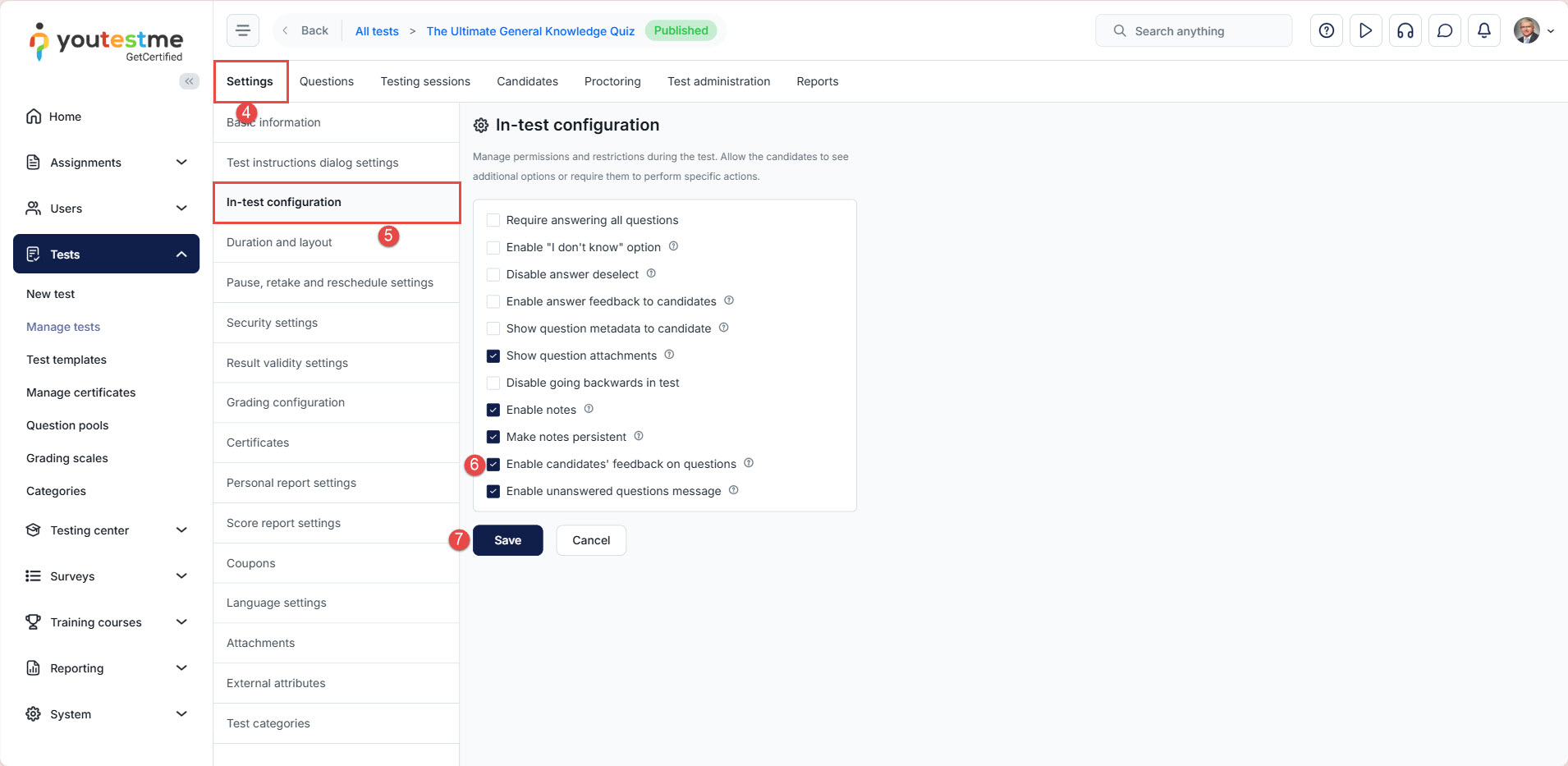Open the headset support icon
The width and height of the screenshot is (1568, 766).
click(x=1405, y=31)
